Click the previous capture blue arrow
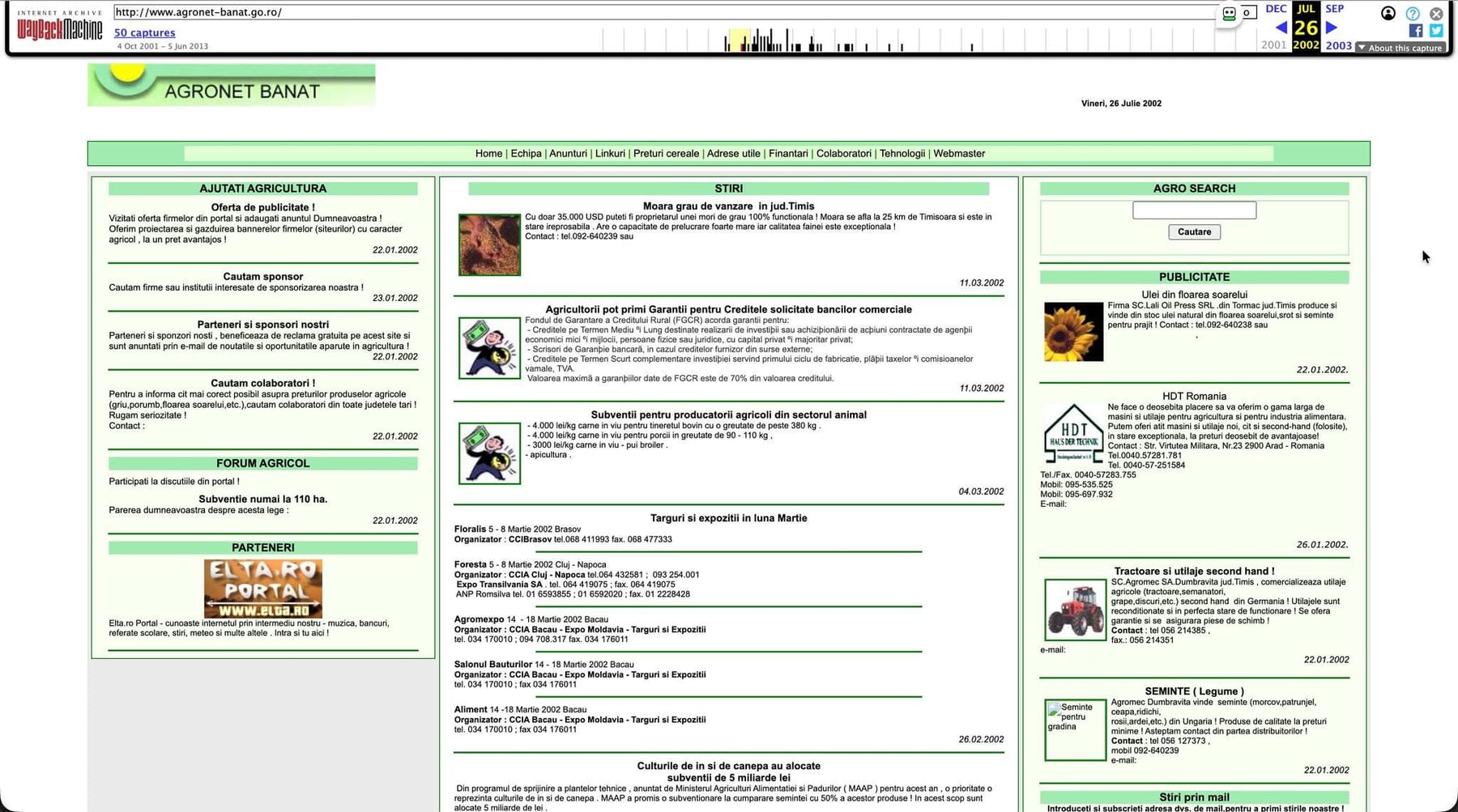This screenshot has width=1458, height=812. [x=1281, y=28]
